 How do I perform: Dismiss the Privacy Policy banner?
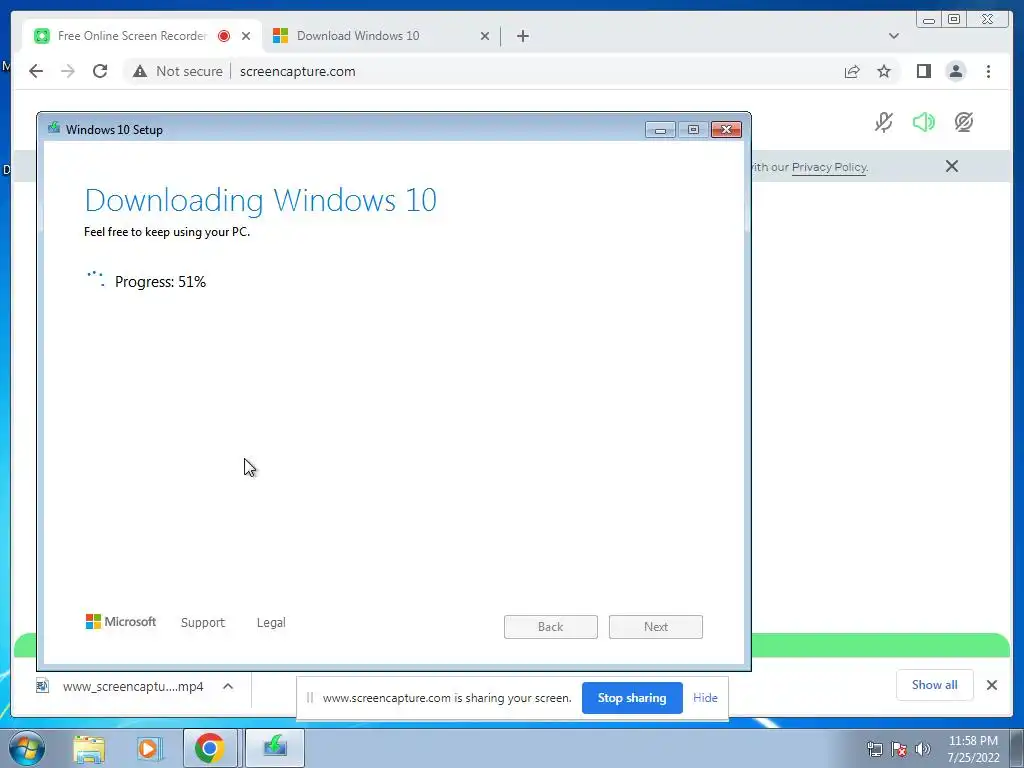pyautogui.click(x=952, y=167)
